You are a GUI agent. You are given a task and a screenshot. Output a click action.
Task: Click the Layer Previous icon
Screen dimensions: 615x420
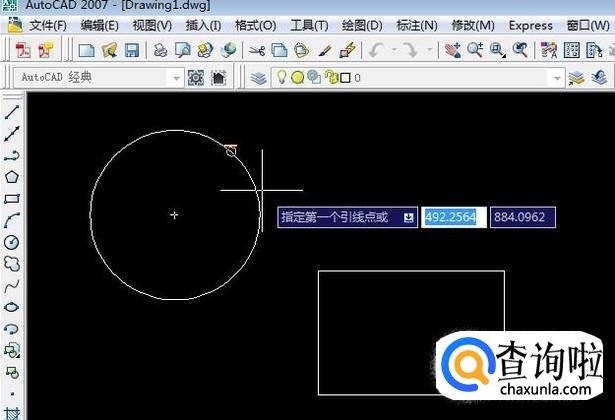coord(599,78)
